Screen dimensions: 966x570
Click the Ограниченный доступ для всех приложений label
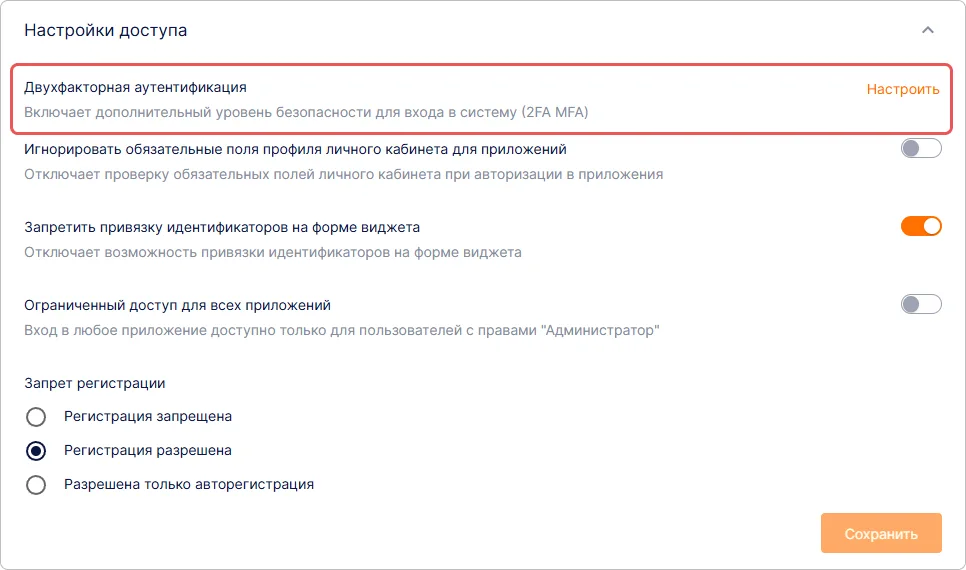[177, 305]
